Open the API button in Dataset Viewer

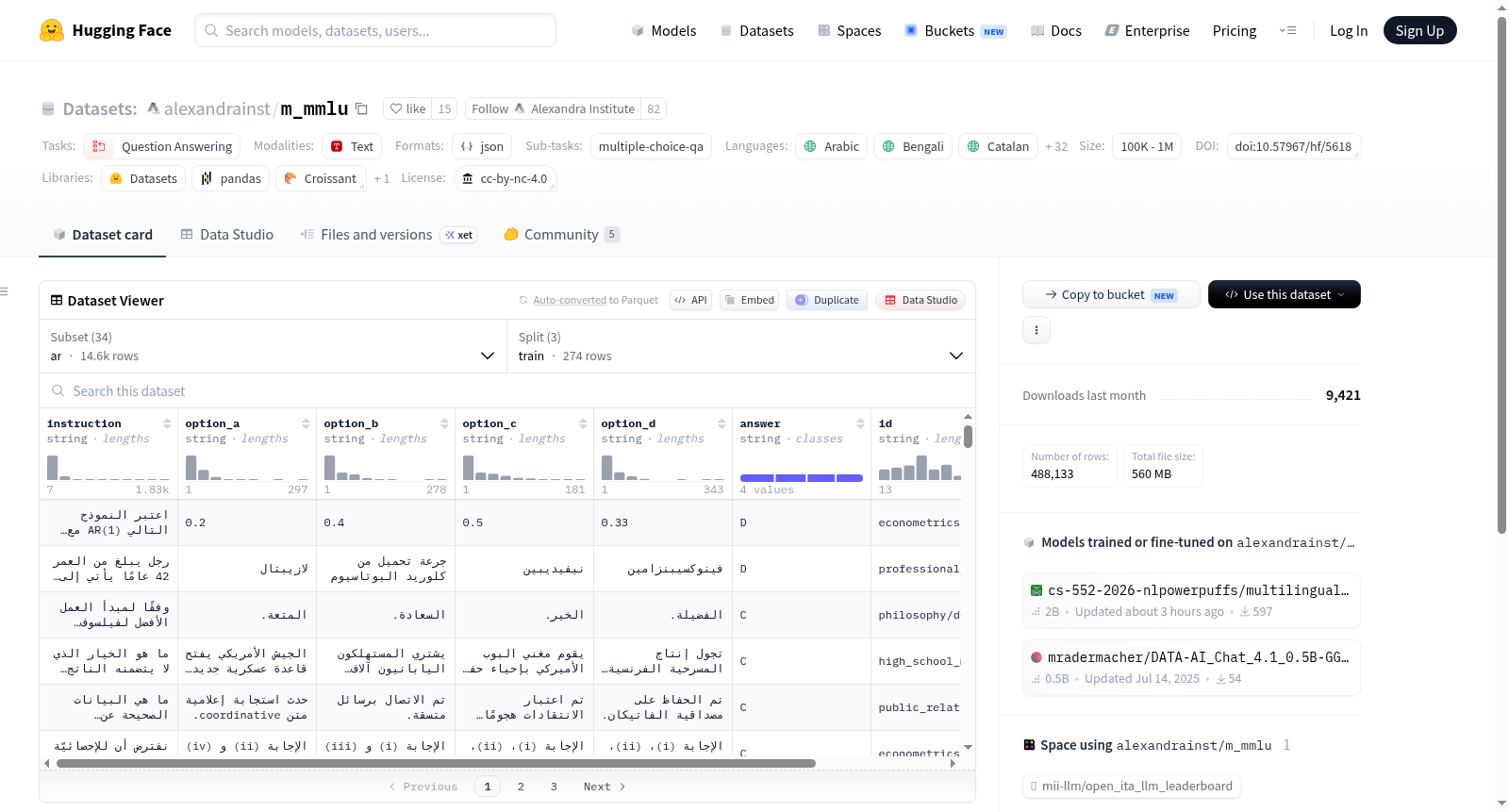pos(690,300)
